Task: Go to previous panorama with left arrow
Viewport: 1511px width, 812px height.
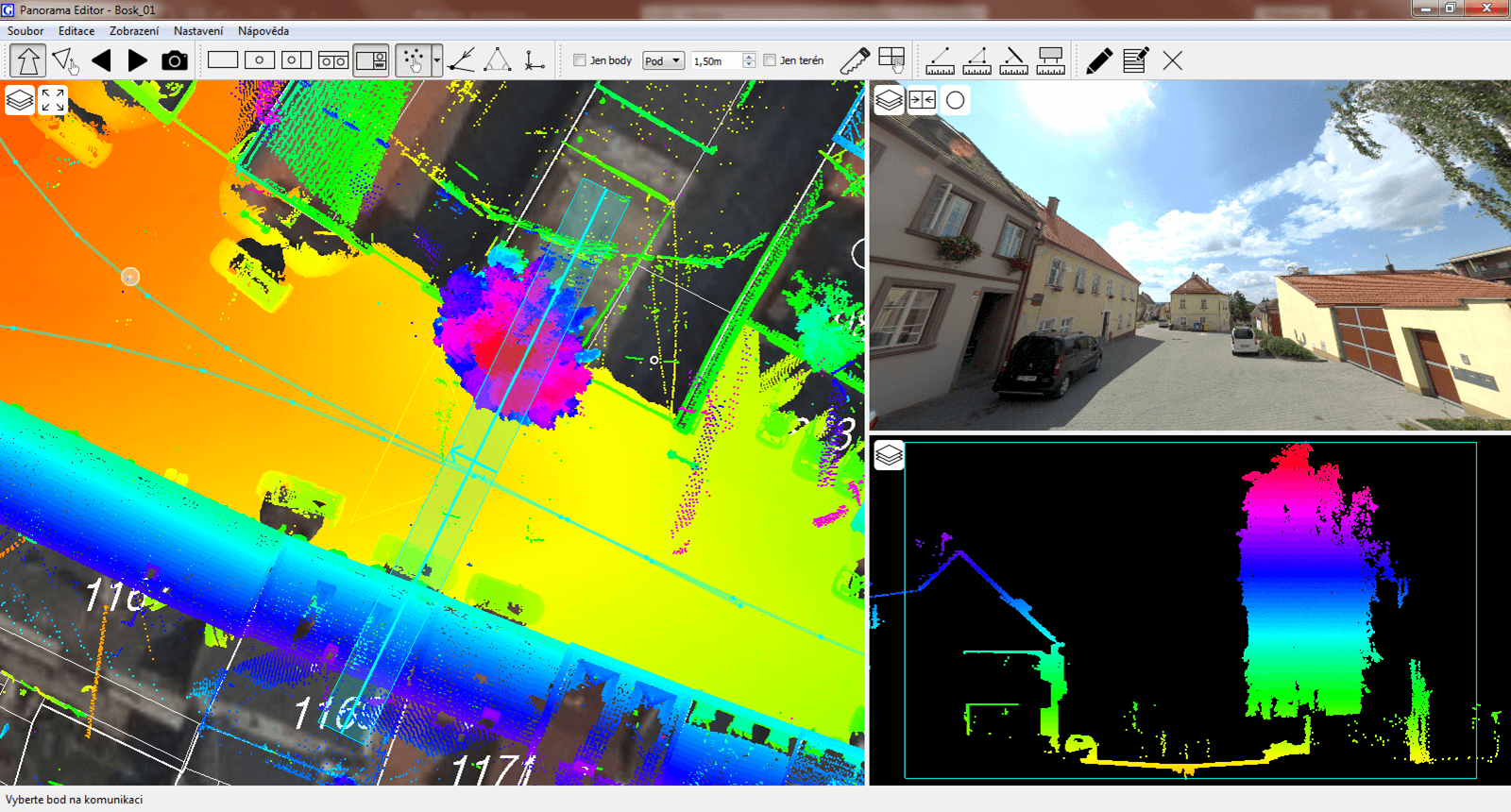Action: click(x=101, y=61)
